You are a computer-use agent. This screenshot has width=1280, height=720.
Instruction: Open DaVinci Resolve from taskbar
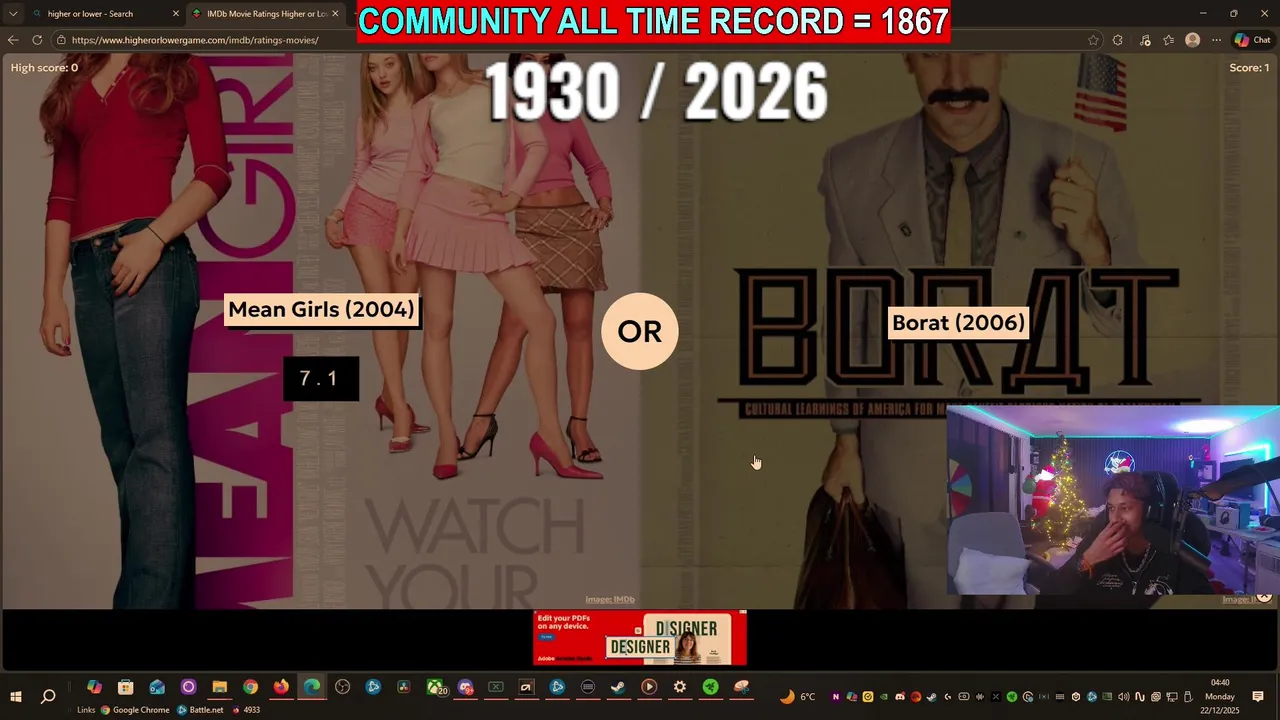[403, 687]
